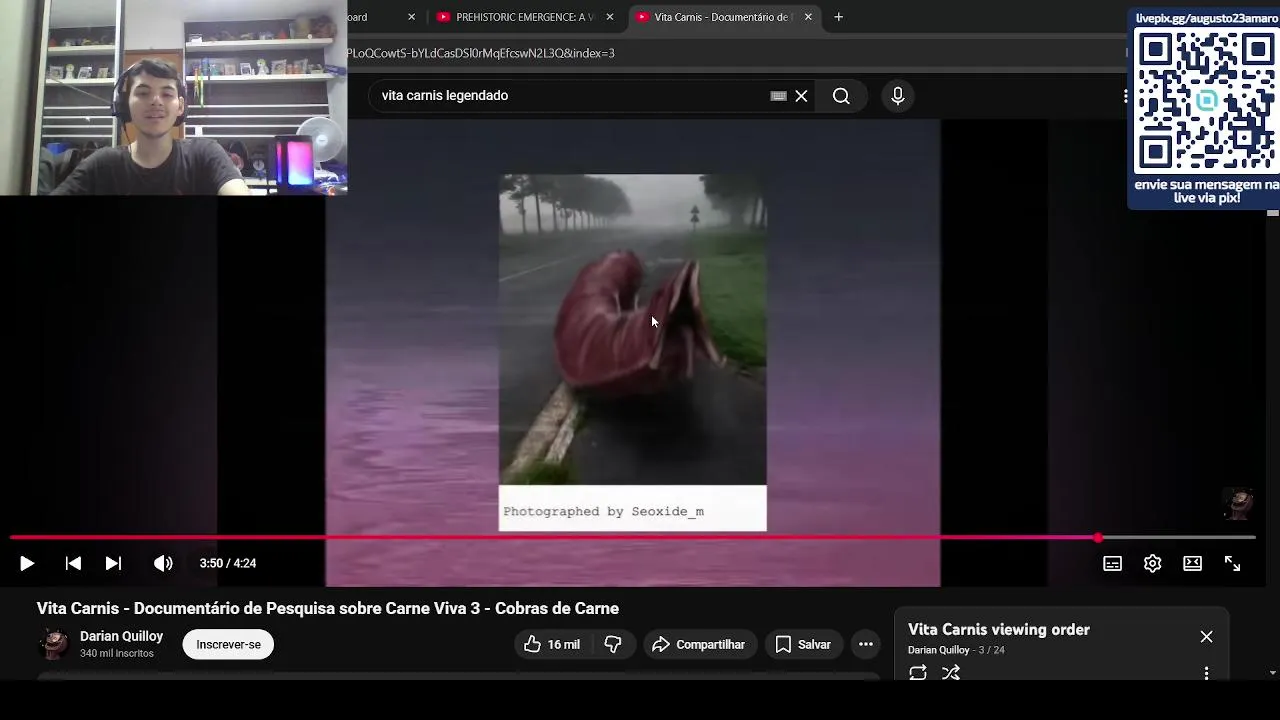
Task: Like the video with 16 mil
Action: 551,645
